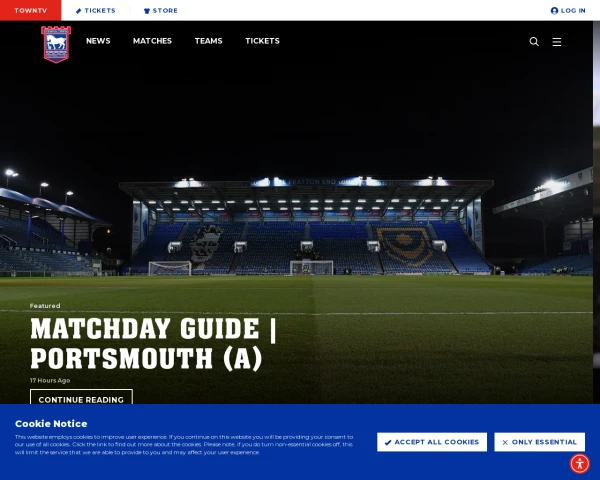Open the News menu
The image size is (600, 480).
[x=98, y=41]
